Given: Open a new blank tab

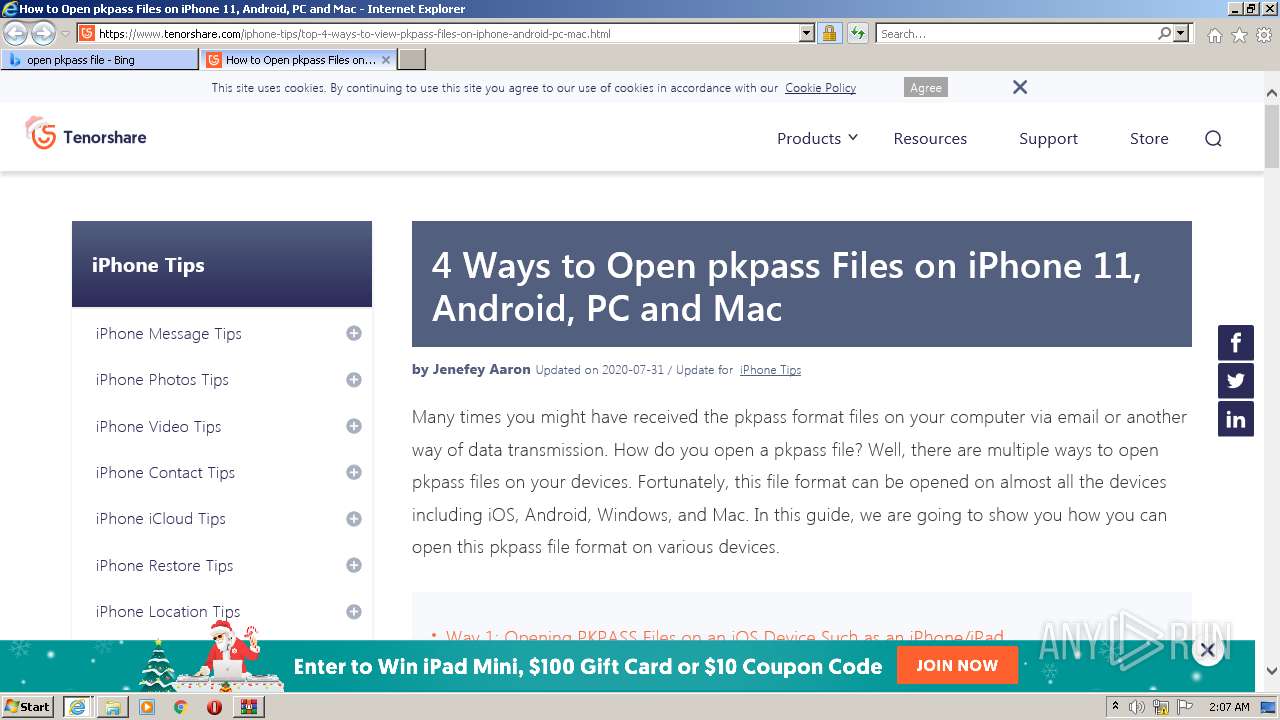Looking at the screenshot, I should point(412,60).
